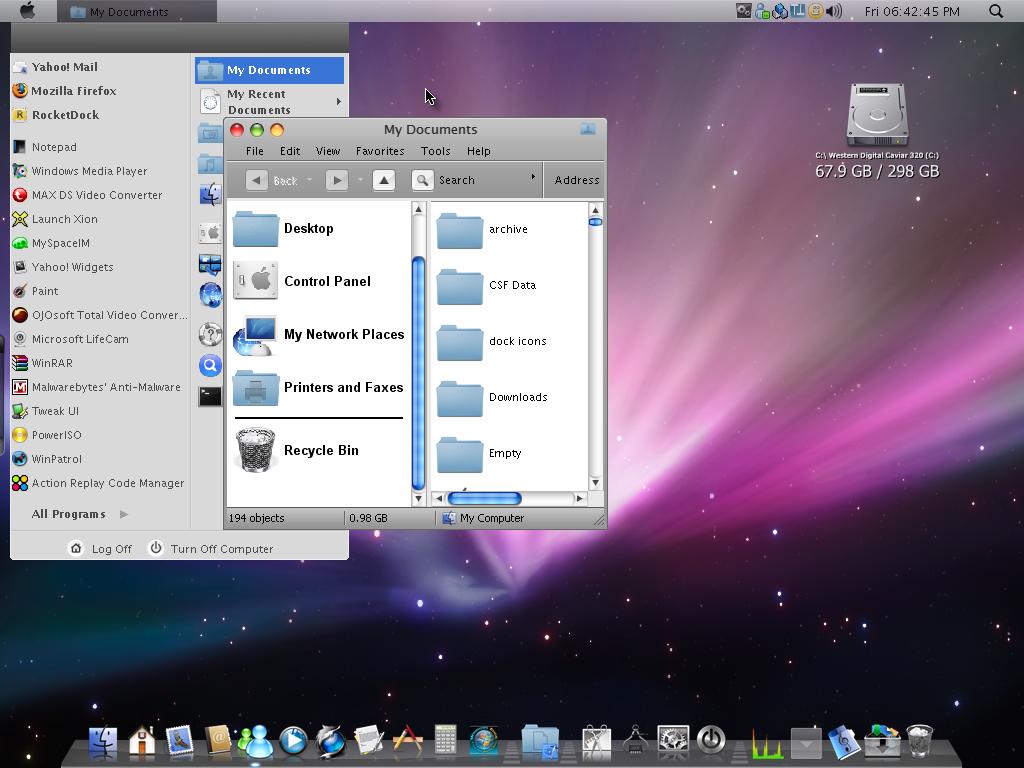This screenshot has width=1024, height=768.
Task: Open the archive folder
Action: 482,230
